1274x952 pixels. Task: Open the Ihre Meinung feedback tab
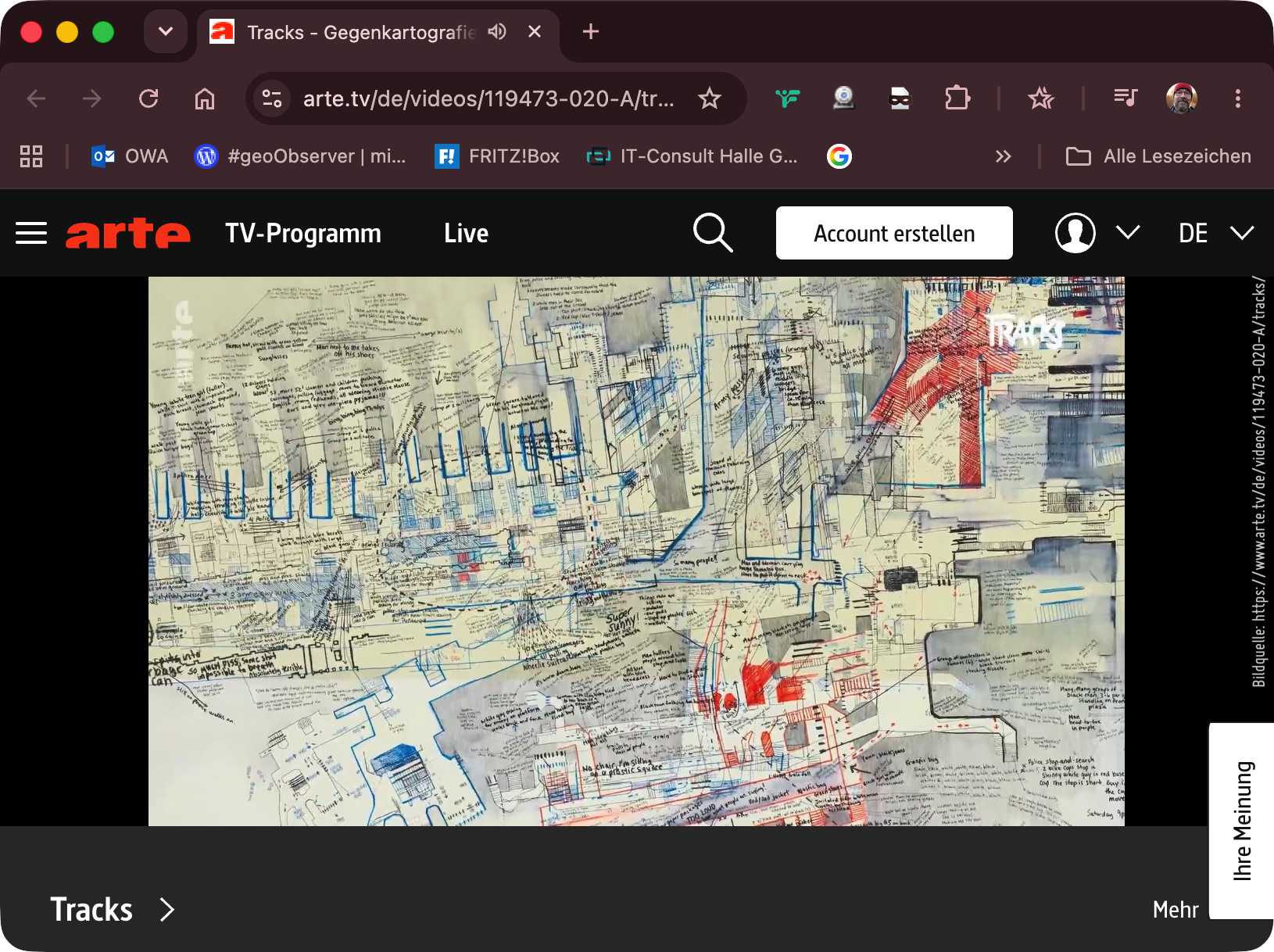[1242, 821]
